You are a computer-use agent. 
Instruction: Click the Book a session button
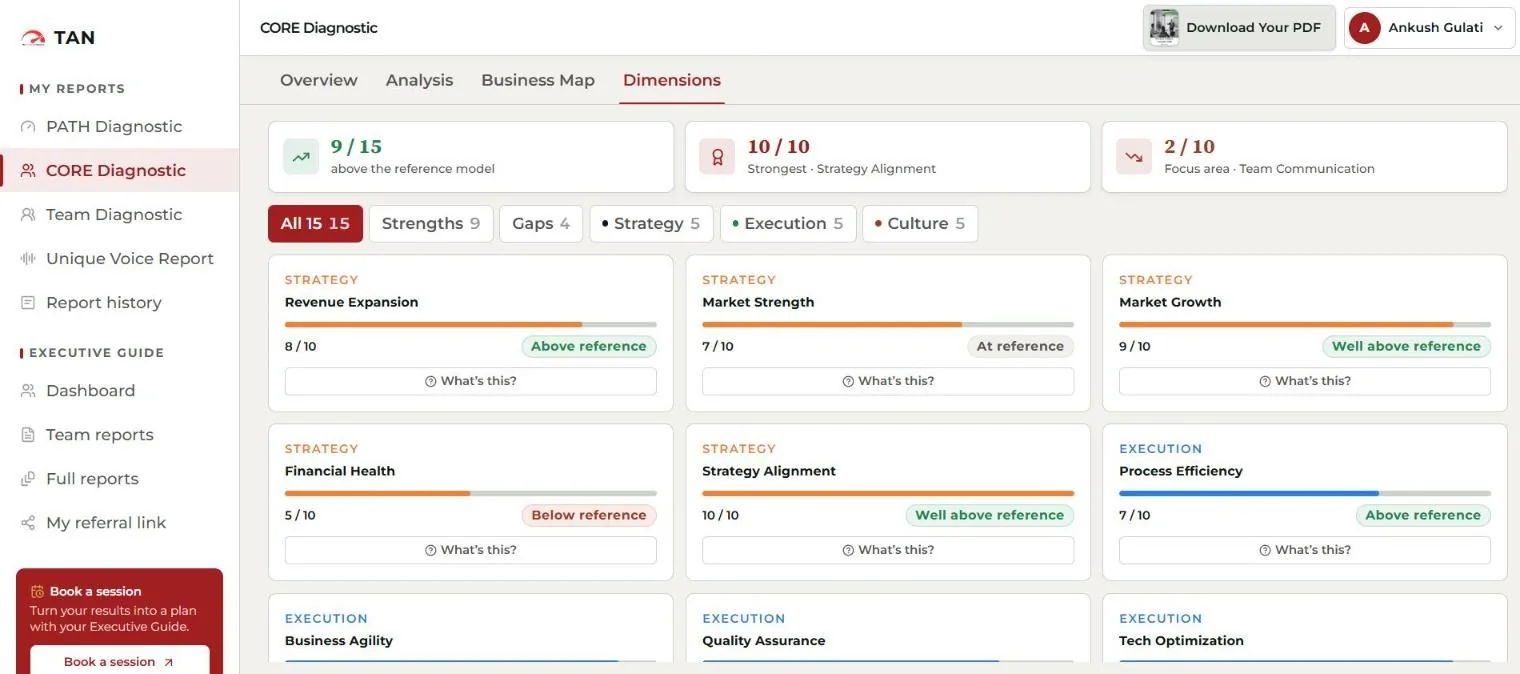point(119,661)
